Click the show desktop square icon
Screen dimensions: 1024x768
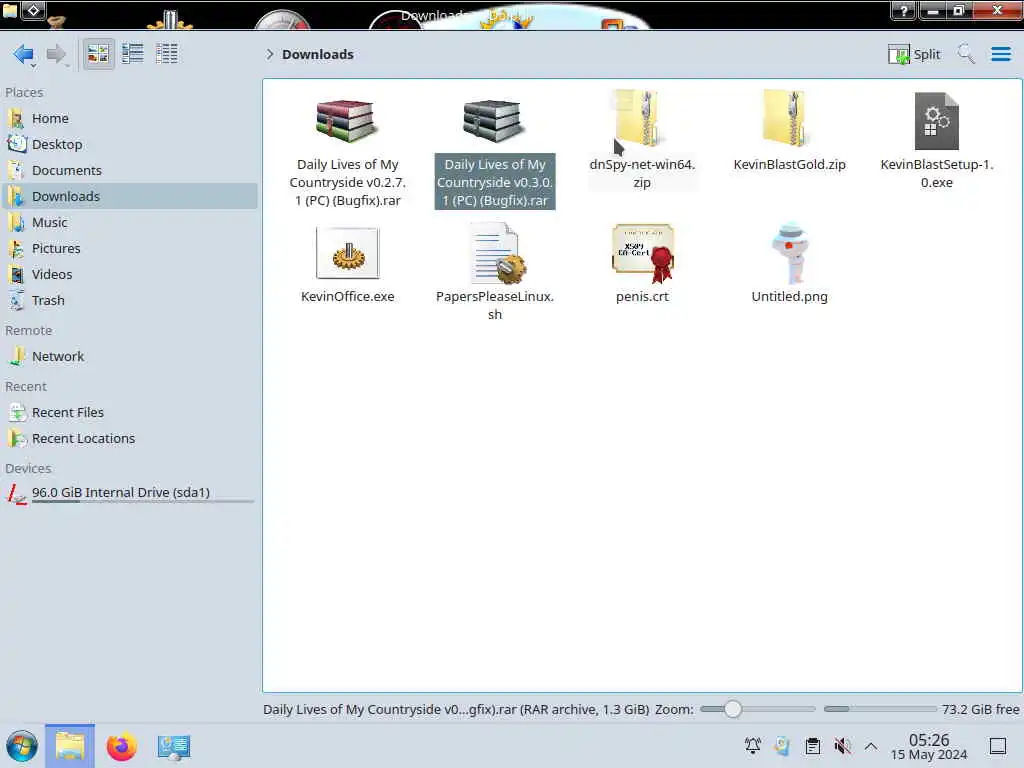[998, 746]
